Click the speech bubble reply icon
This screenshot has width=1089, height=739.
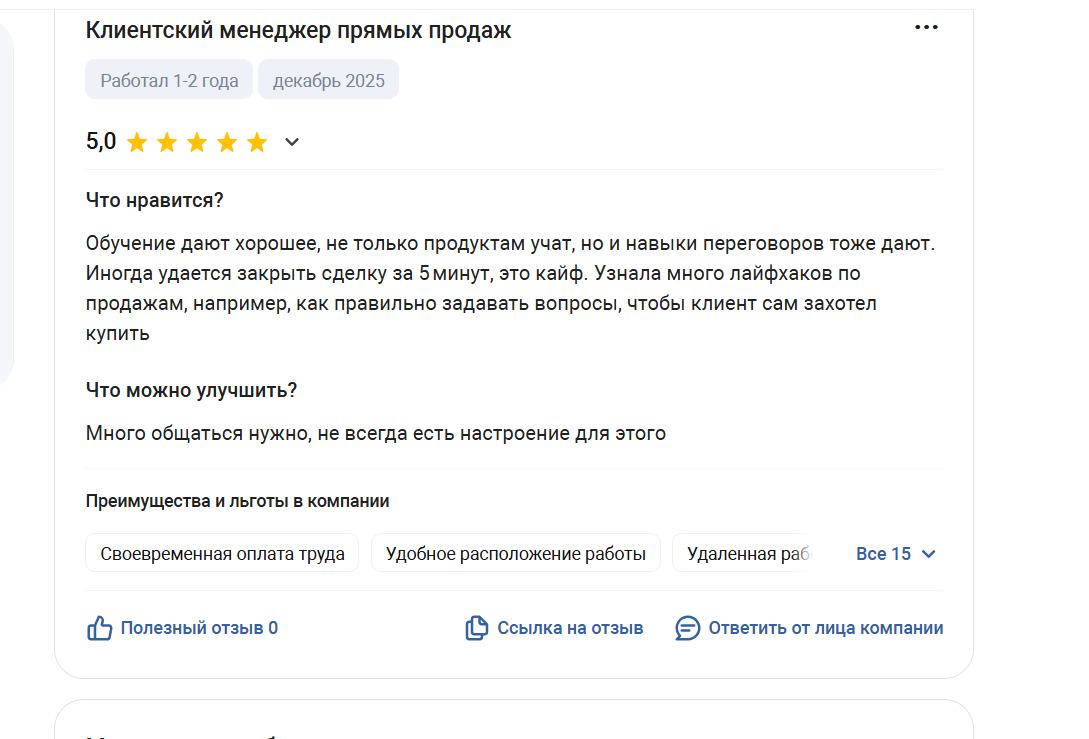[687, 628]
